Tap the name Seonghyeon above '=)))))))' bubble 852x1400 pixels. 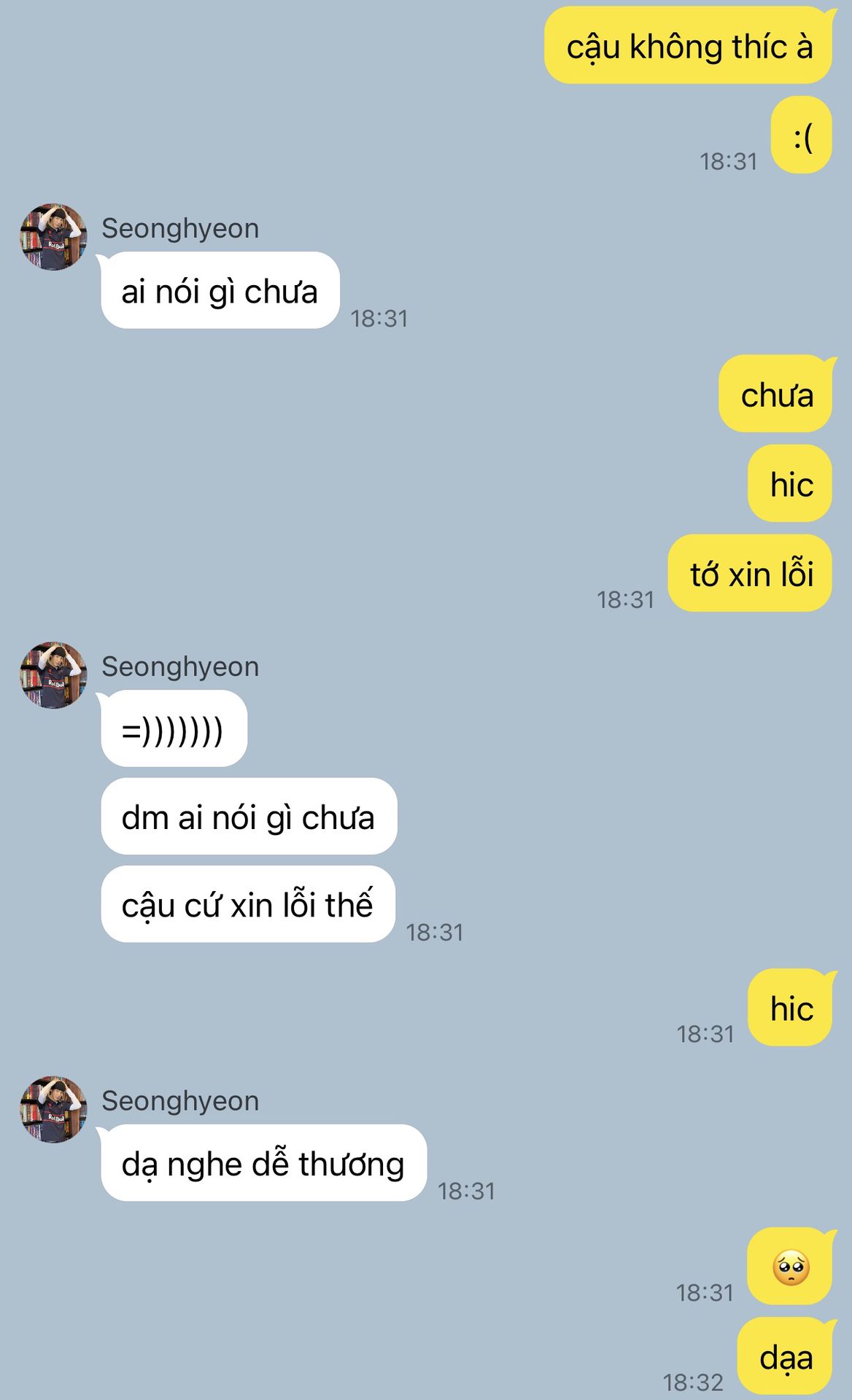click(x=180, y=666)
